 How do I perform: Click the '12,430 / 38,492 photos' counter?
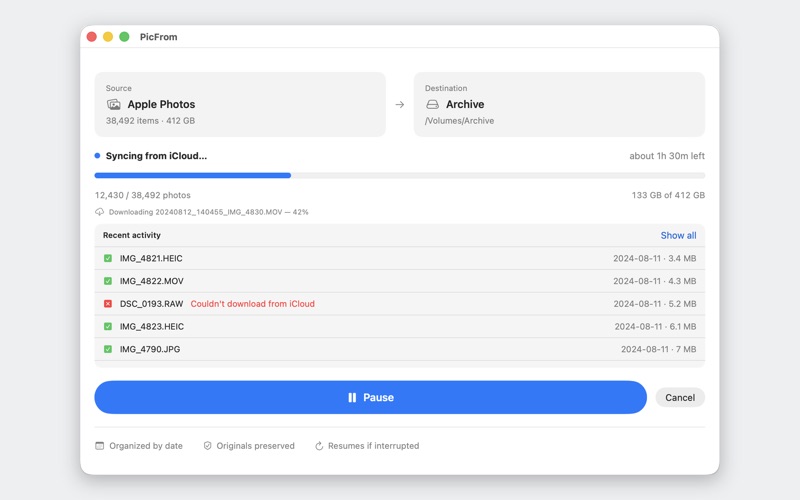pyautogui.click(x=142, y=195)
